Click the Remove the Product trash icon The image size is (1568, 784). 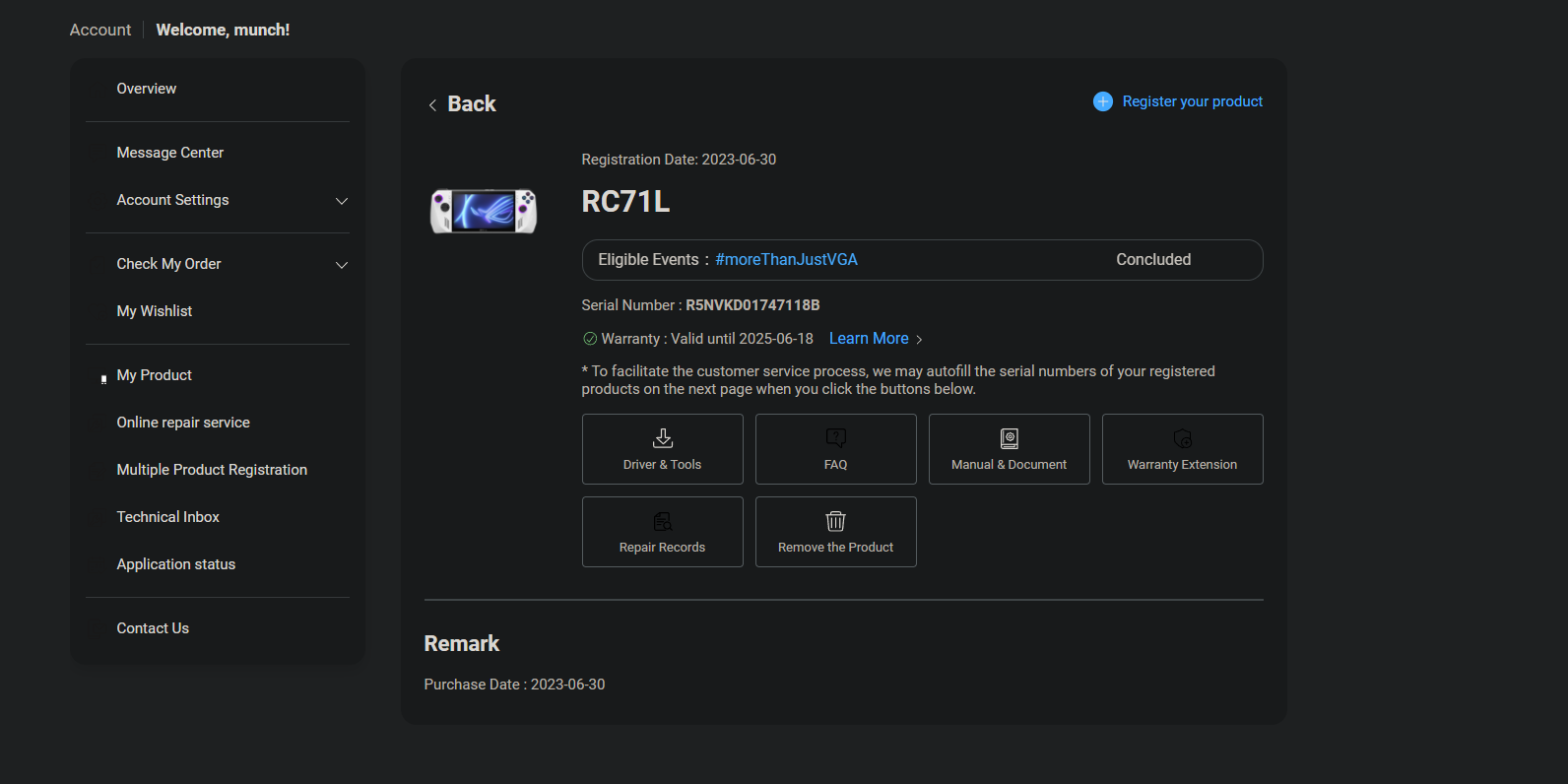pos(836,520)
